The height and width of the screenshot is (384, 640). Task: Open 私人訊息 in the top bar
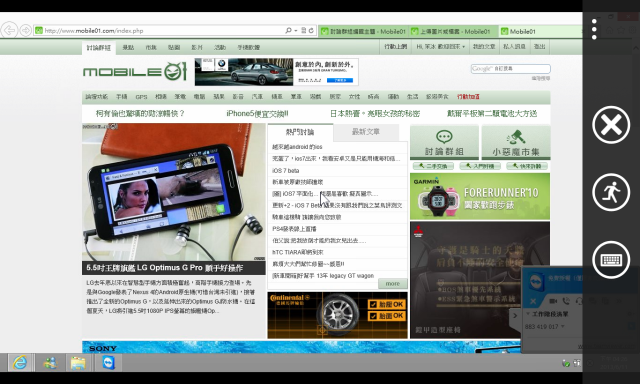pyautogui.click(x=514, y=47)
